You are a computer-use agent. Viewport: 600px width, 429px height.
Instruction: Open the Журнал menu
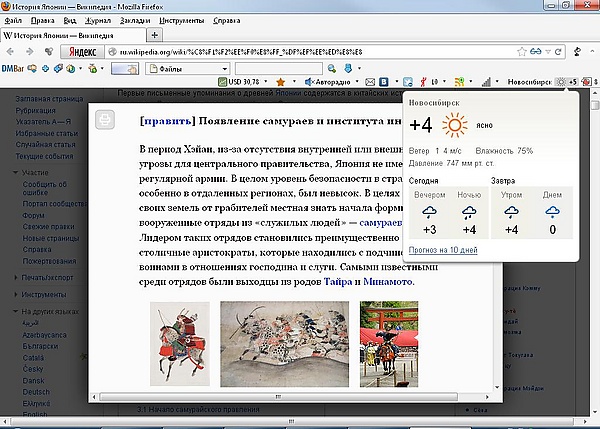point(98,20)
